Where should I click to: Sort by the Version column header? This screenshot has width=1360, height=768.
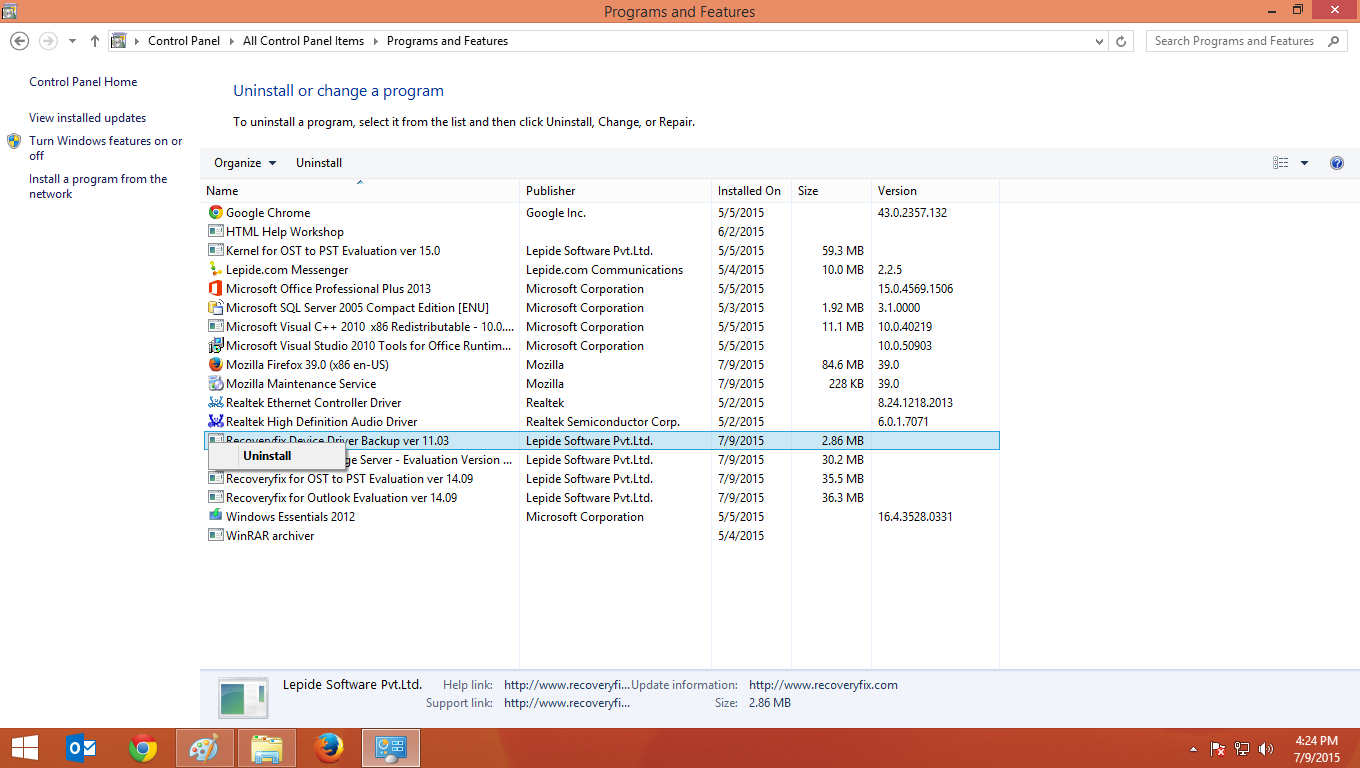point(935,191)
